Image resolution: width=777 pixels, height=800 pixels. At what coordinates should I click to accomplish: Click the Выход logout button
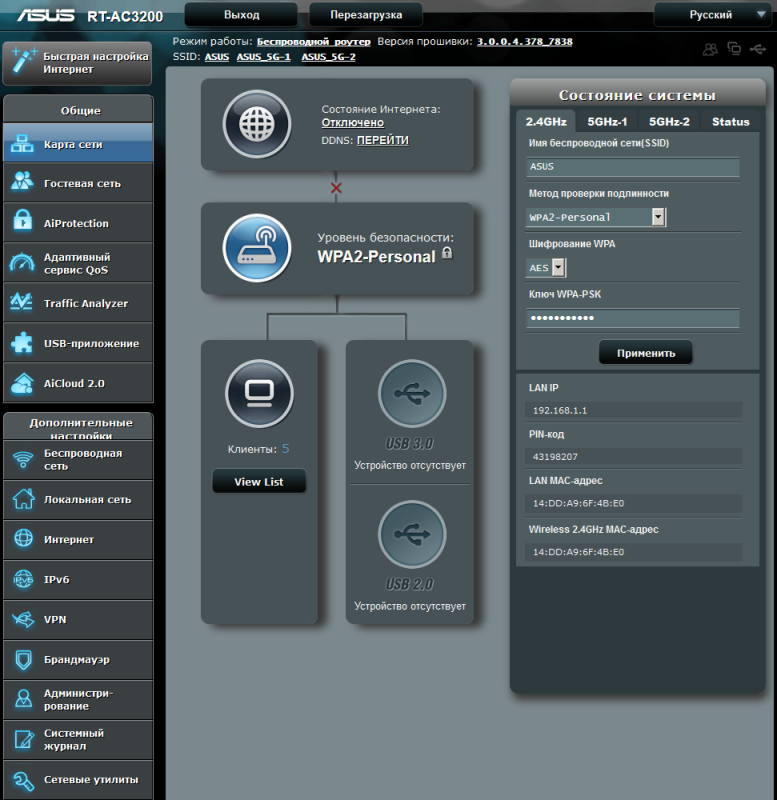(241, 15)
